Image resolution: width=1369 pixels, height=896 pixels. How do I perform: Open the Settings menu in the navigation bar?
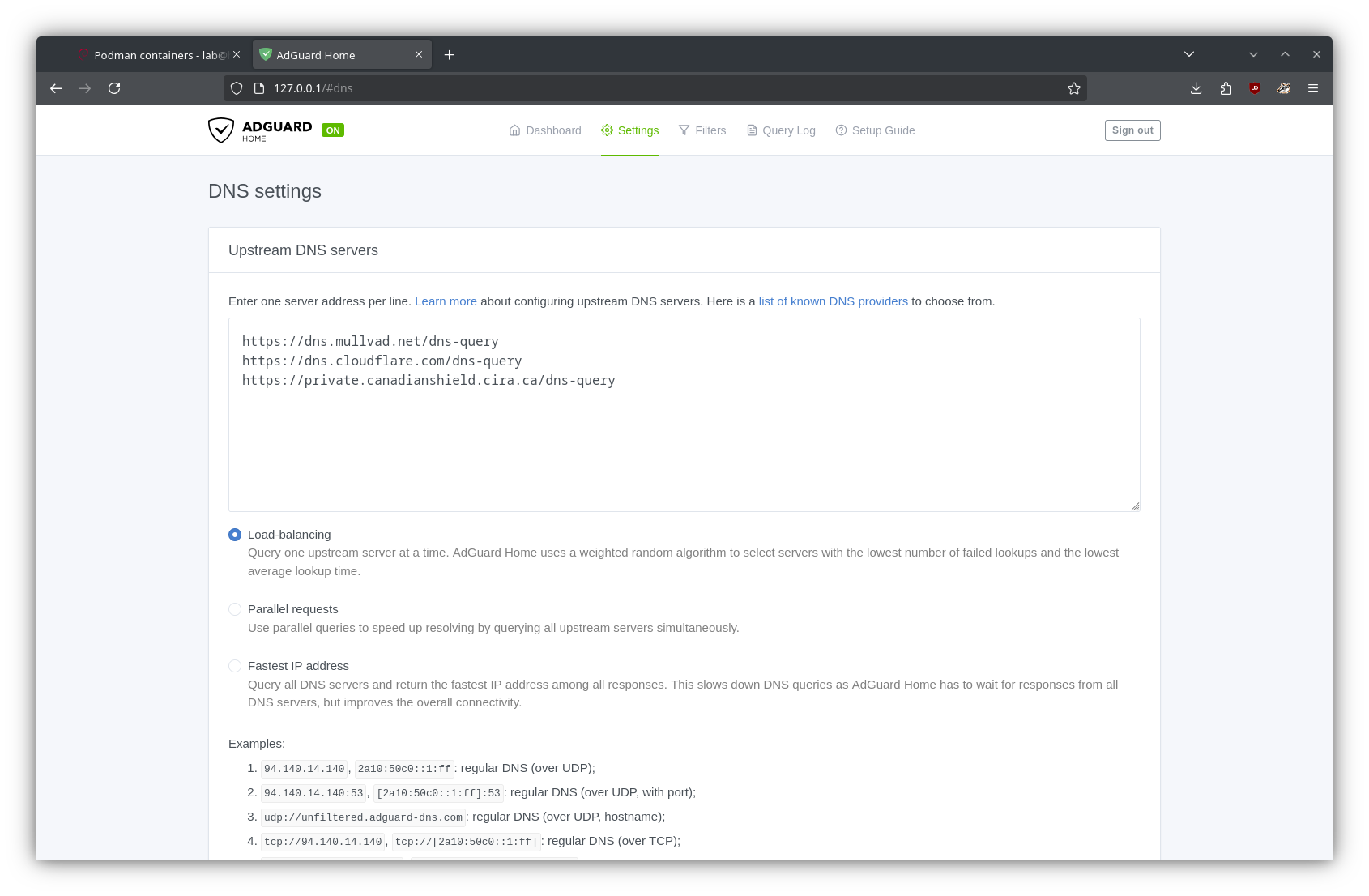629,130
